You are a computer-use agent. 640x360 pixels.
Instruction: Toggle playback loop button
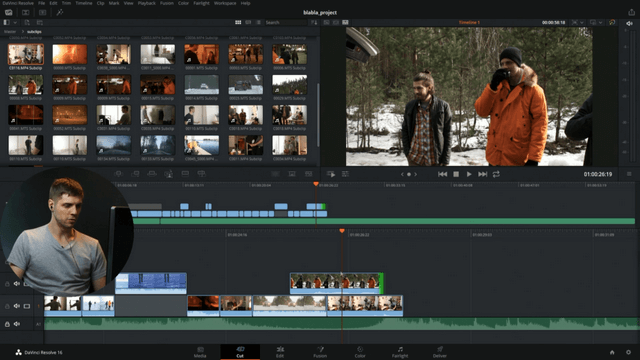496,174
